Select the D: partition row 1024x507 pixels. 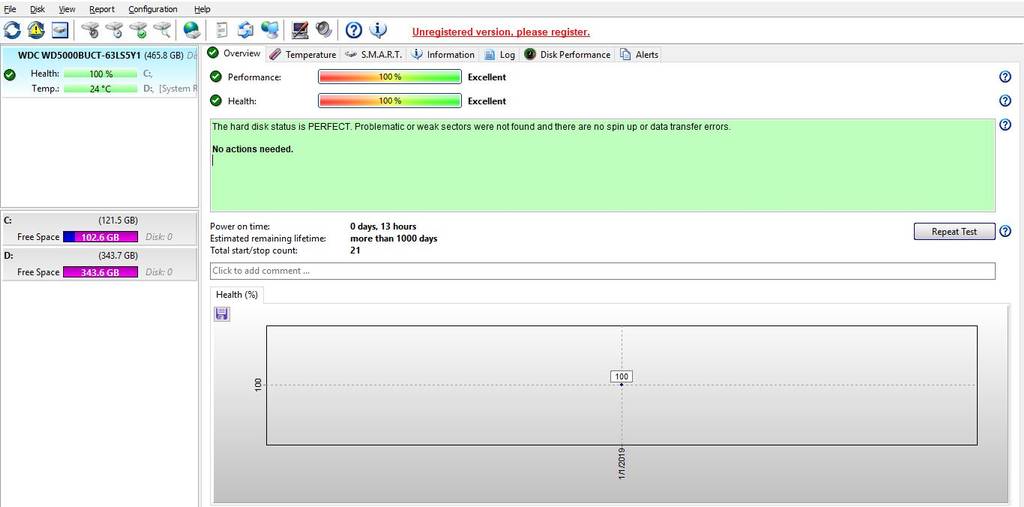tap(99, 263)
